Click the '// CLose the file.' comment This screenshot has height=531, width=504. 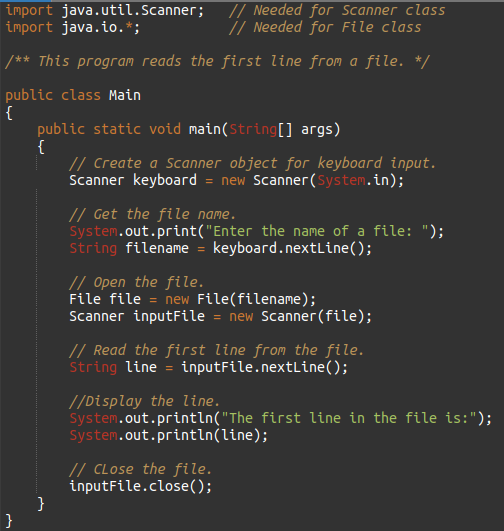[x=140, y=469]
